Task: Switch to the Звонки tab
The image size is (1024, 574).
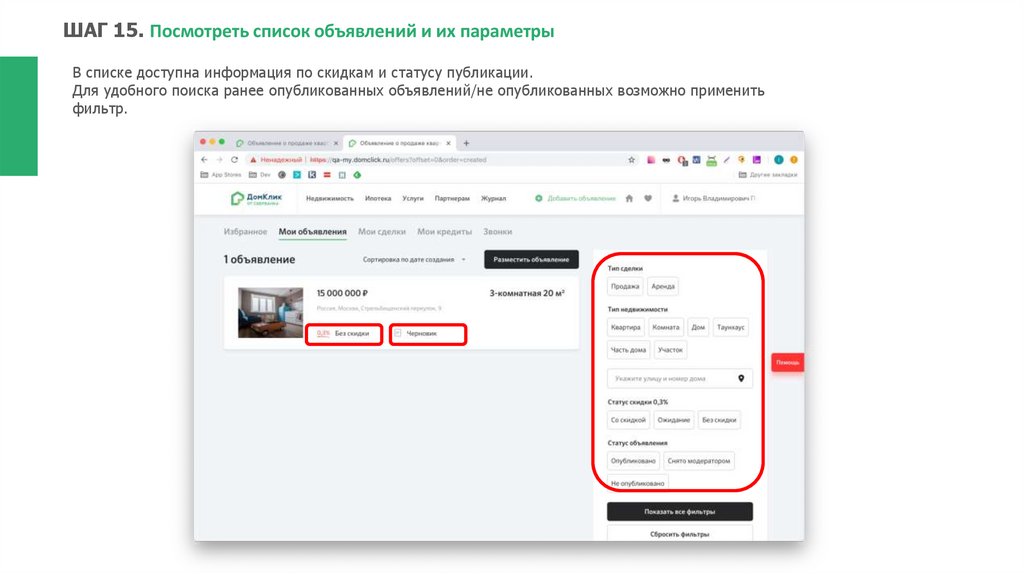Action: [498, 232]
